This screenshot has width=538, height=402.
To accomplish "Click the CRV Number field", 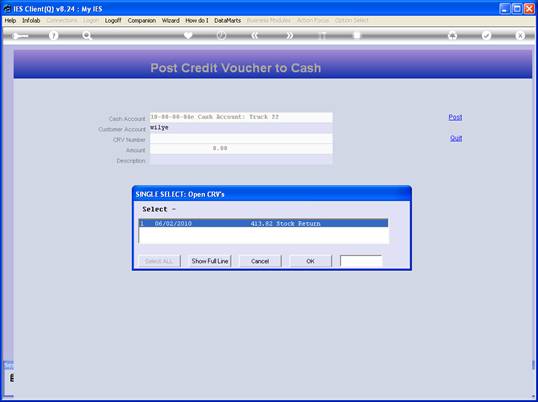I will (x=241, y=139).
